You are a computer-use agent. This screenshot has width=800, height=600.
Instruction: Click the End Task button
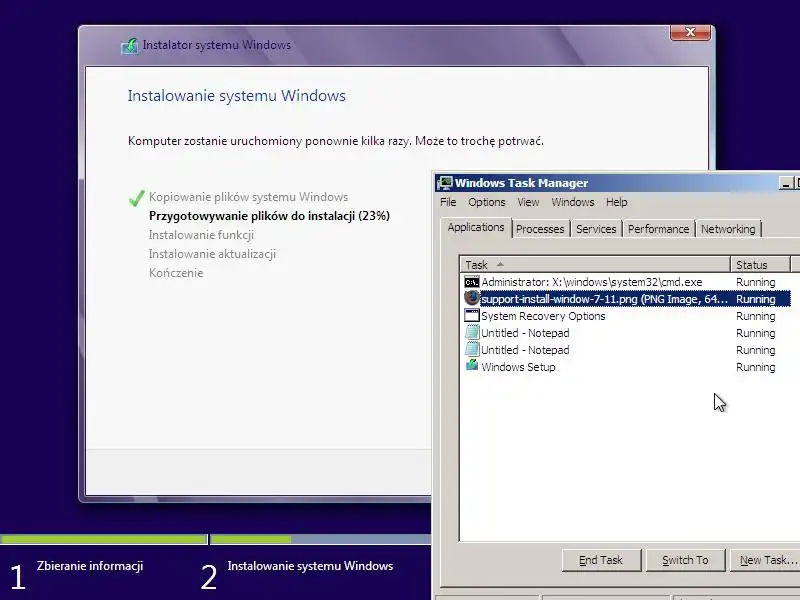[601, 560]
